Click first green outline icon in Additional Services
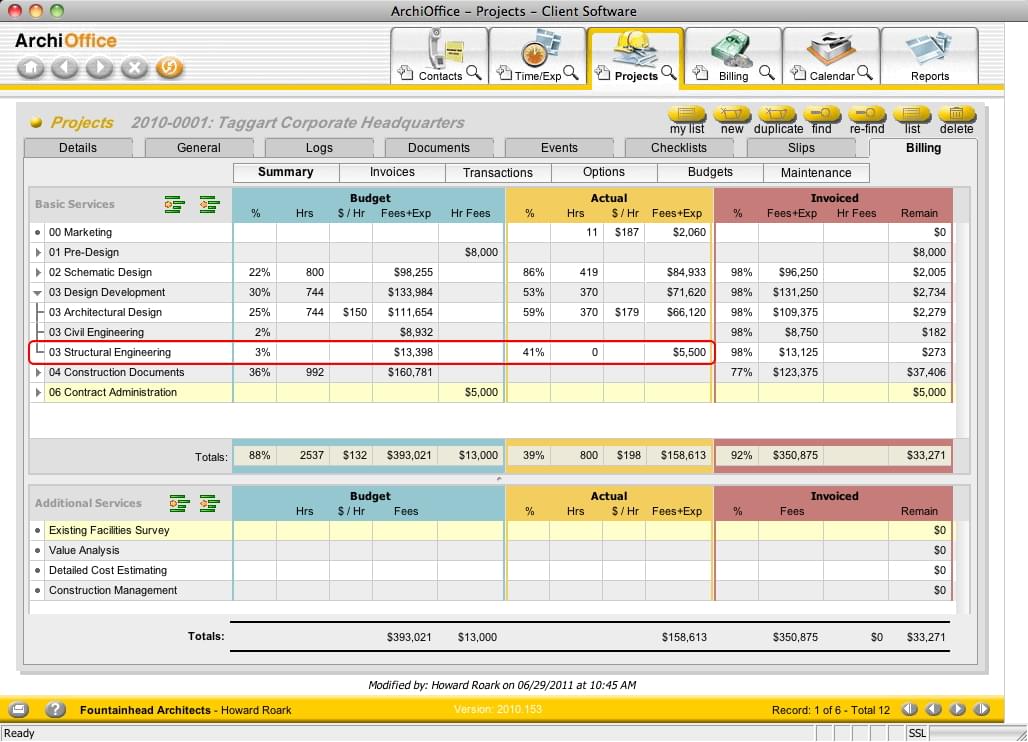 pyautogui.click(x=179, y=503)
